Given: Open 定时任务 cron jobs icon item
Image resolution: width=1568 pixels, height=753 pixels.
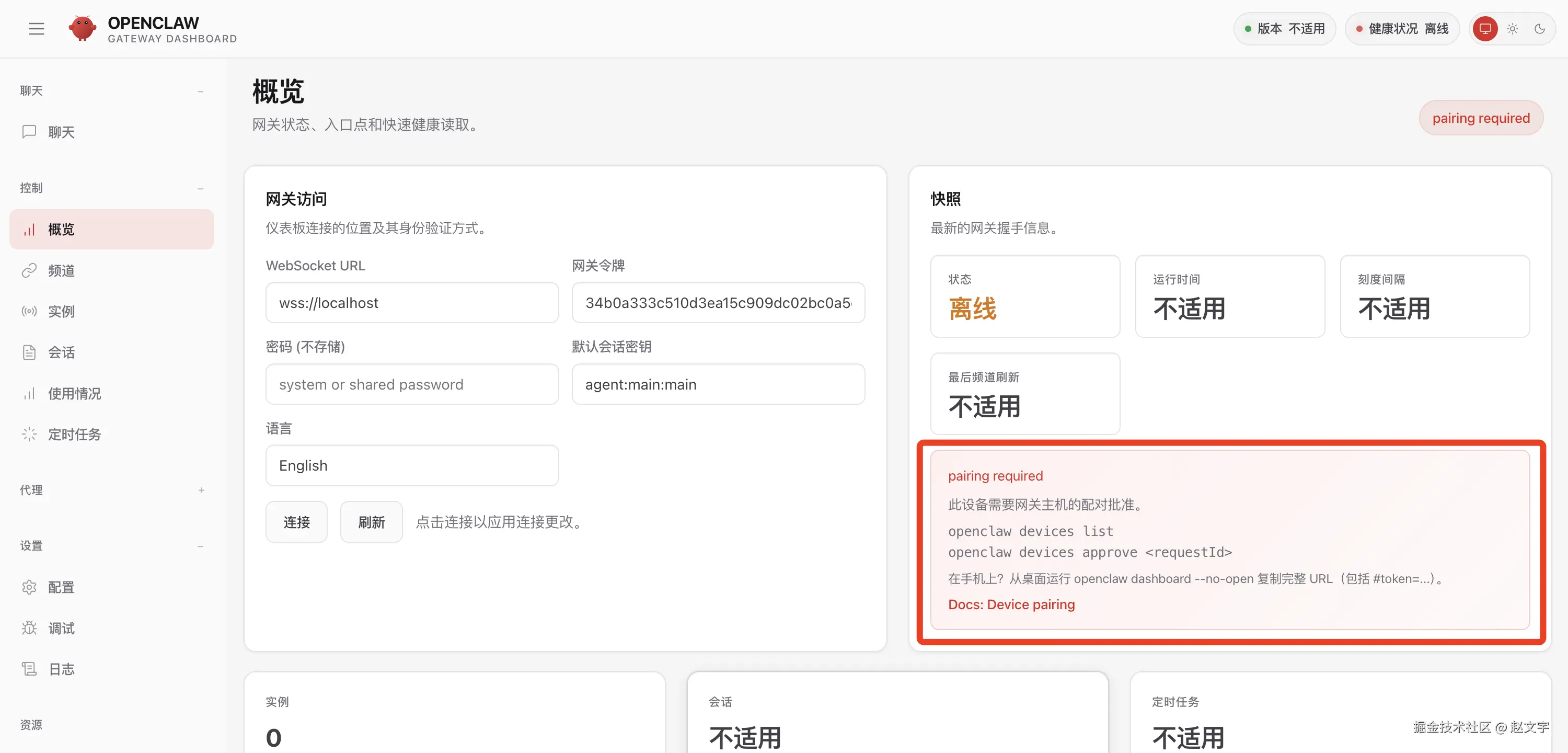Looking at the screenshot, I should [x=29, y=434].
